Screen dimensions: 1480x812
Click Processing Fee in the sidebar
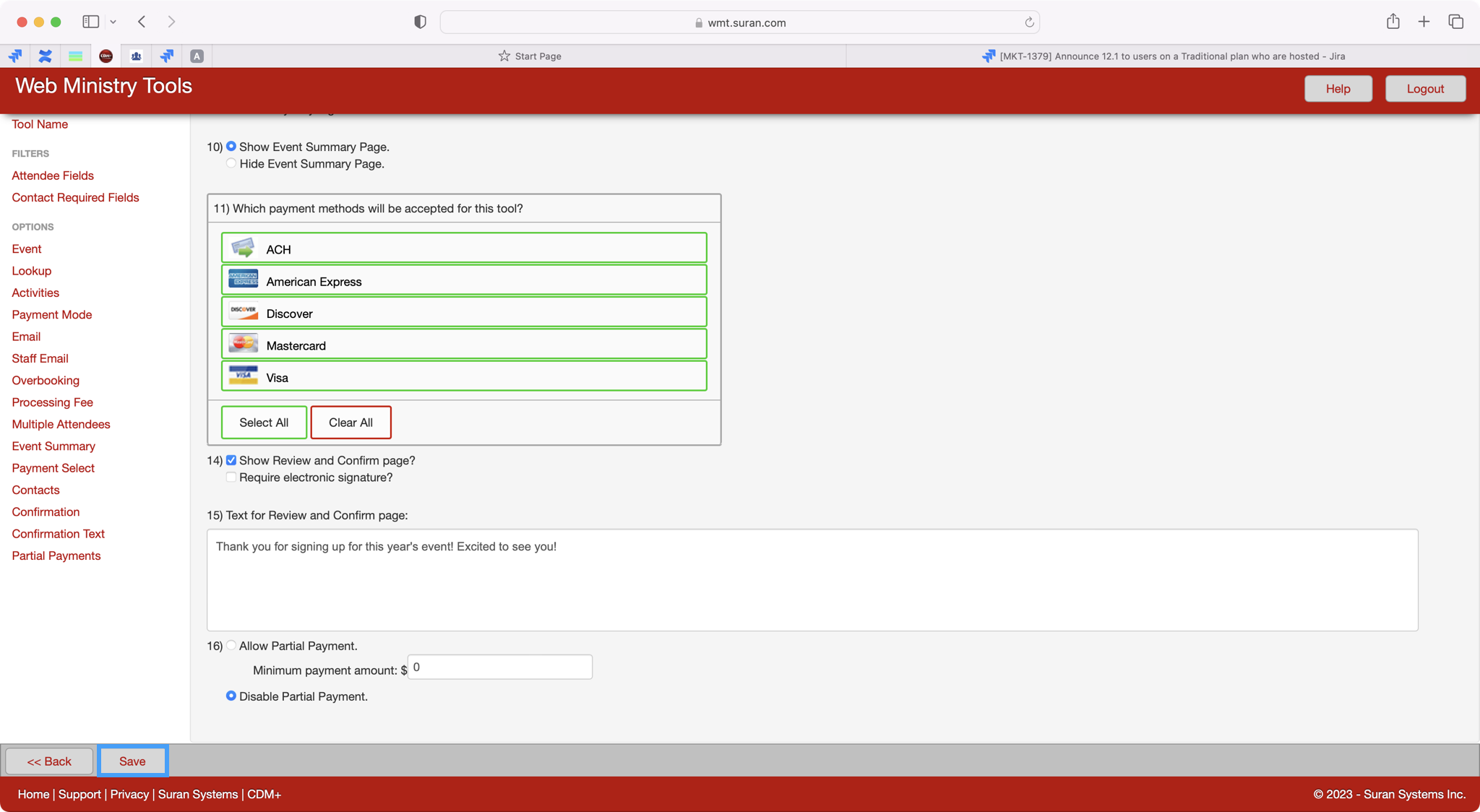coord(52,402)
